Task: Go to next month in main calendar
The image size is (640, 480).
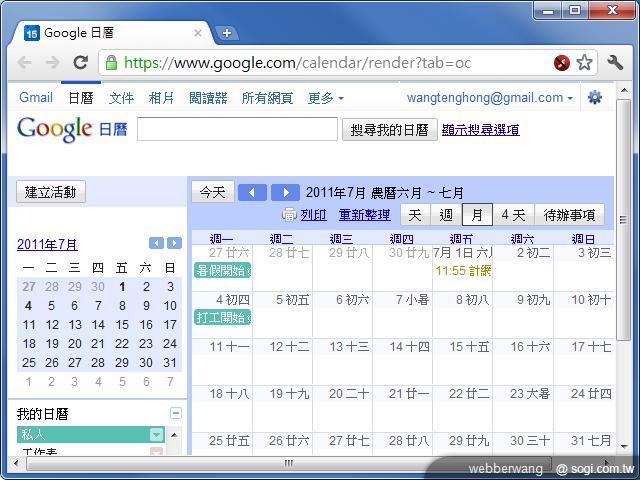Action: tap(285, 192)
